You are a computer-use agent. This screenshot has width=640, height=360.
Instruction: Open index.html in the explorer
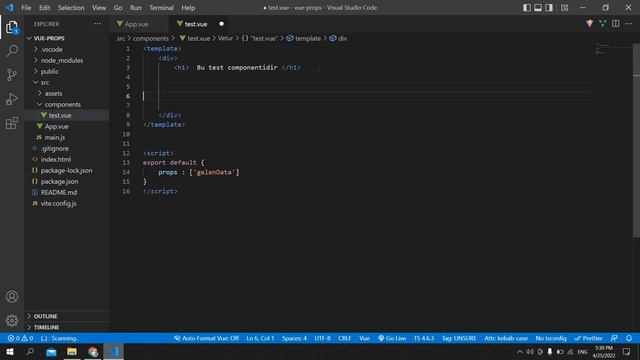tap(56, 160)
